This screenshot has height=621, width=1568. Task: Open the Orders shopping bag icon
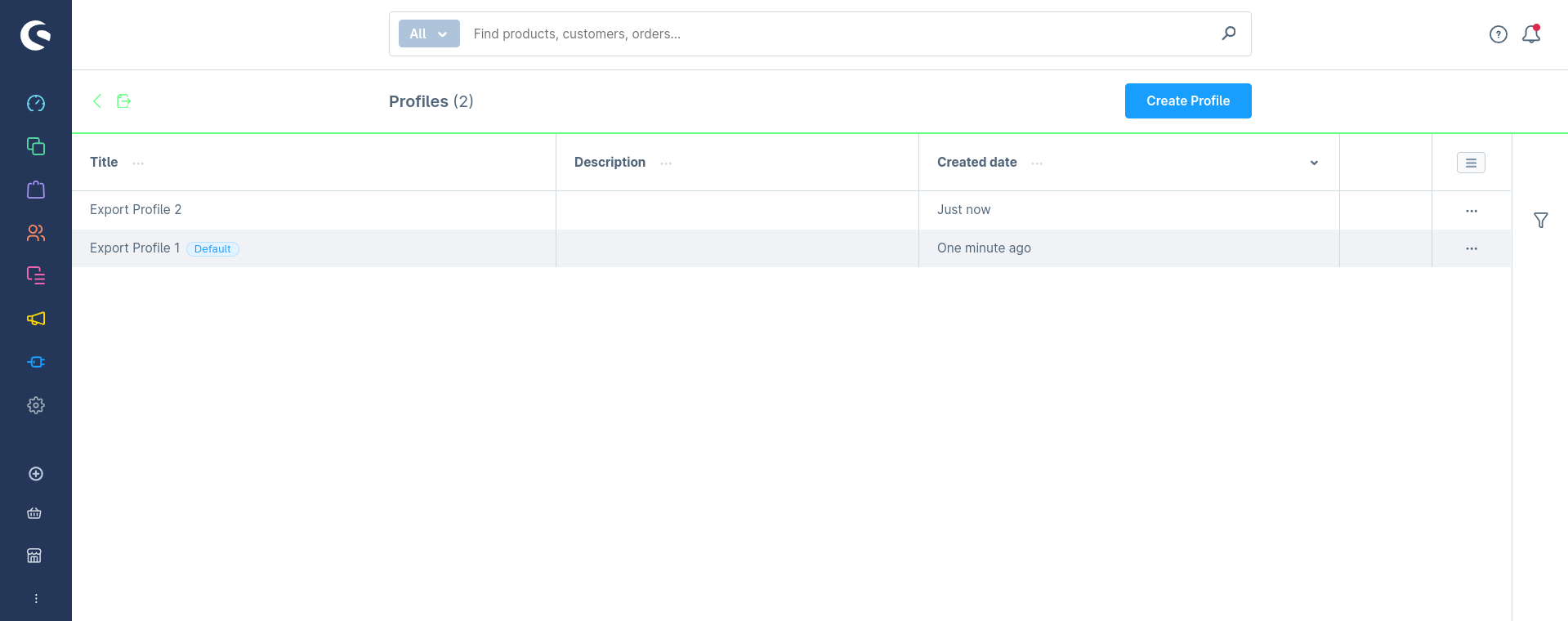point(36,190)
